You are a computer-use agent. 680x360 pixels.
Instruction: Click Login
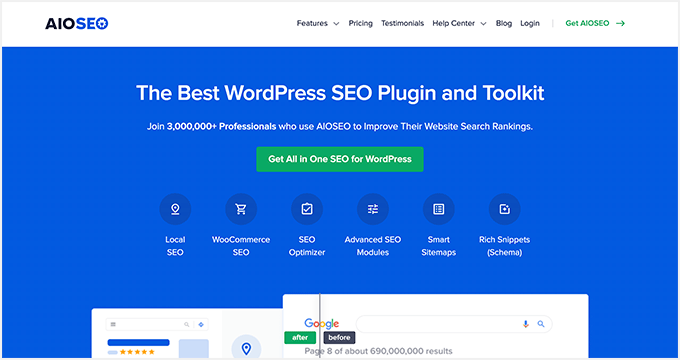click(x=530, y=23)
